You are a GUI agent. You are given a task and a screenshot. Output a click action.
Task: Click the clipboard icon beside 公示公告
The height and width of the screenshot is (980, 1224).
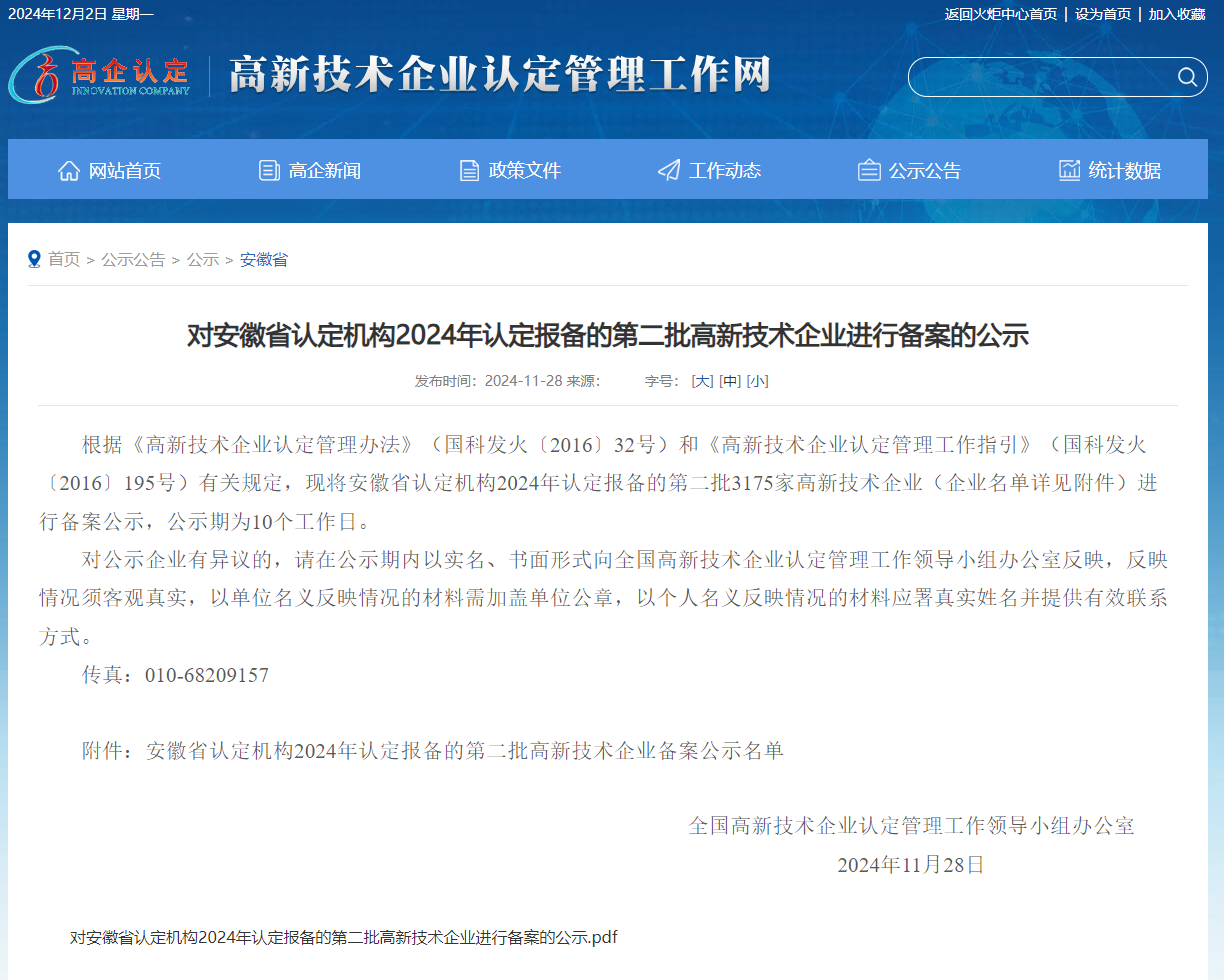[869, 170]
